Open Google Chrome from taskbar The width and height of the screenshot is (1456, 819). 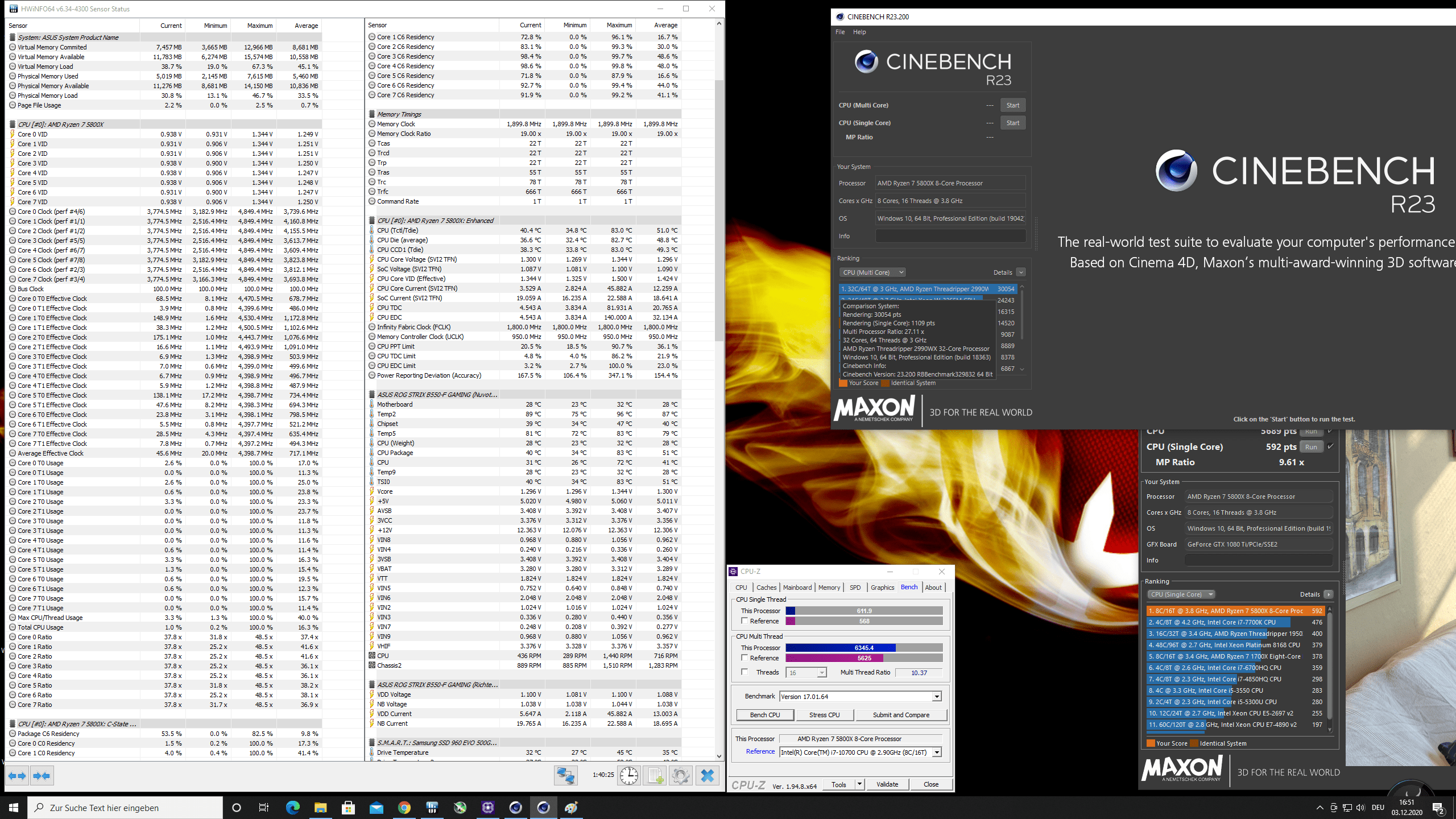(404, 808)
